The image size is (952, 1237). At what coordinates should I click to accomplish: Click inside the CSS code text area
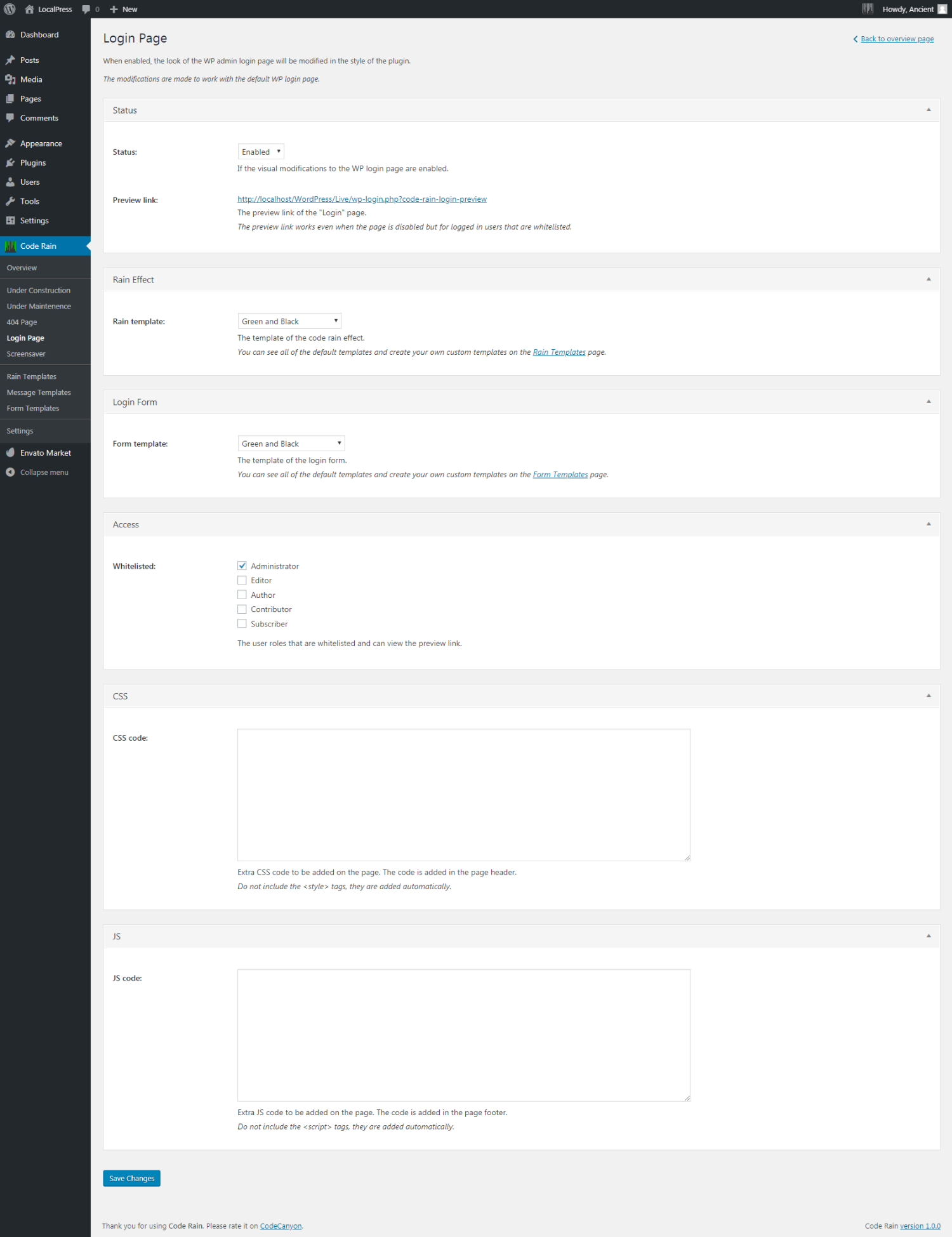[463, 795]
